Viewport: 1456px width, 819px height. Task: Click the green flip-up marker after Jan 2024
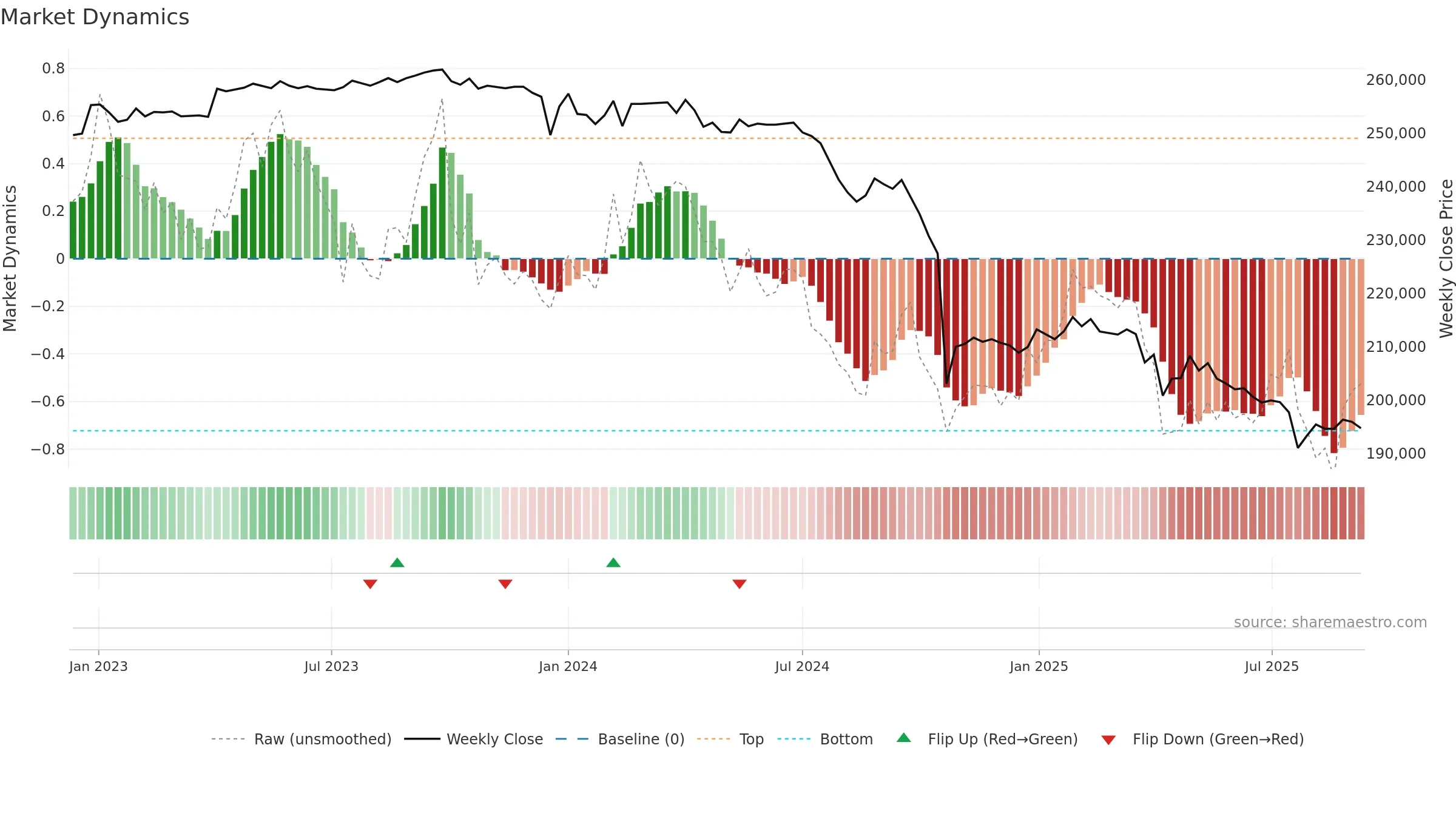(613, 562)
